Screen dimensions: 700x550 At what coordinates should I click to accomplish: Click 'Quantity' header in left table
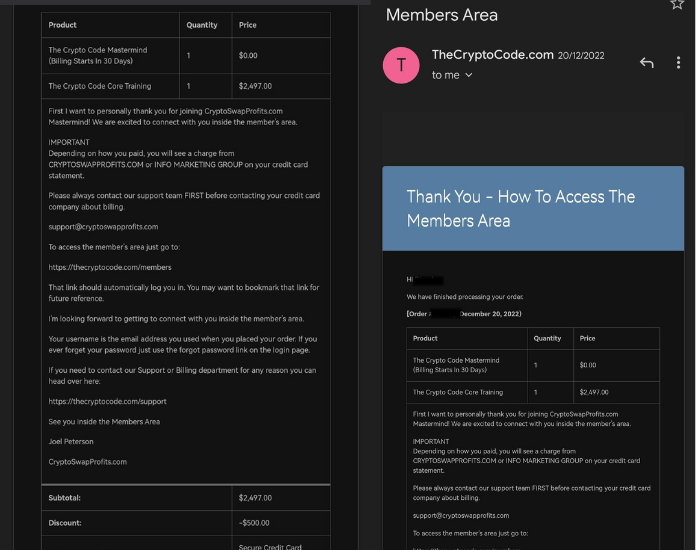(202, 25)
